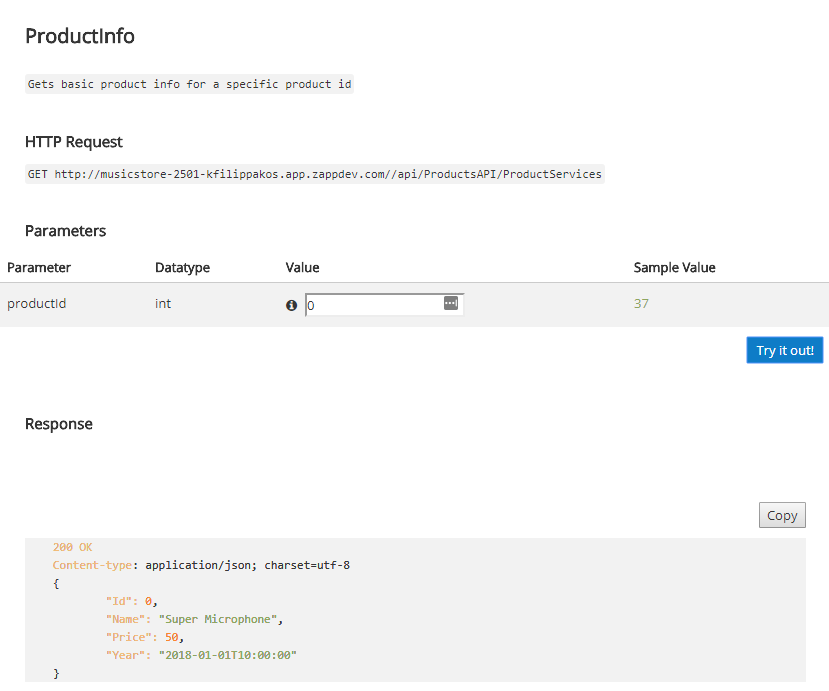Click the Content-type header line in response
This screenshot has width=829, height=691.
(201, 565)
